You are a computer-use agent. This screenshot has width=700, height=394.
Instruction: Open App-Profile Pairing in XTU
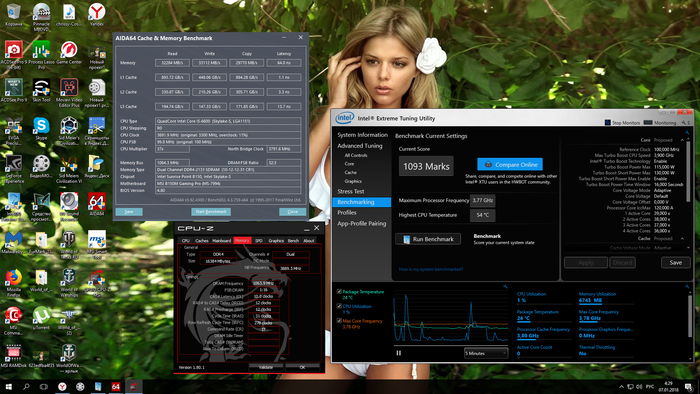[x=362, y=224]
